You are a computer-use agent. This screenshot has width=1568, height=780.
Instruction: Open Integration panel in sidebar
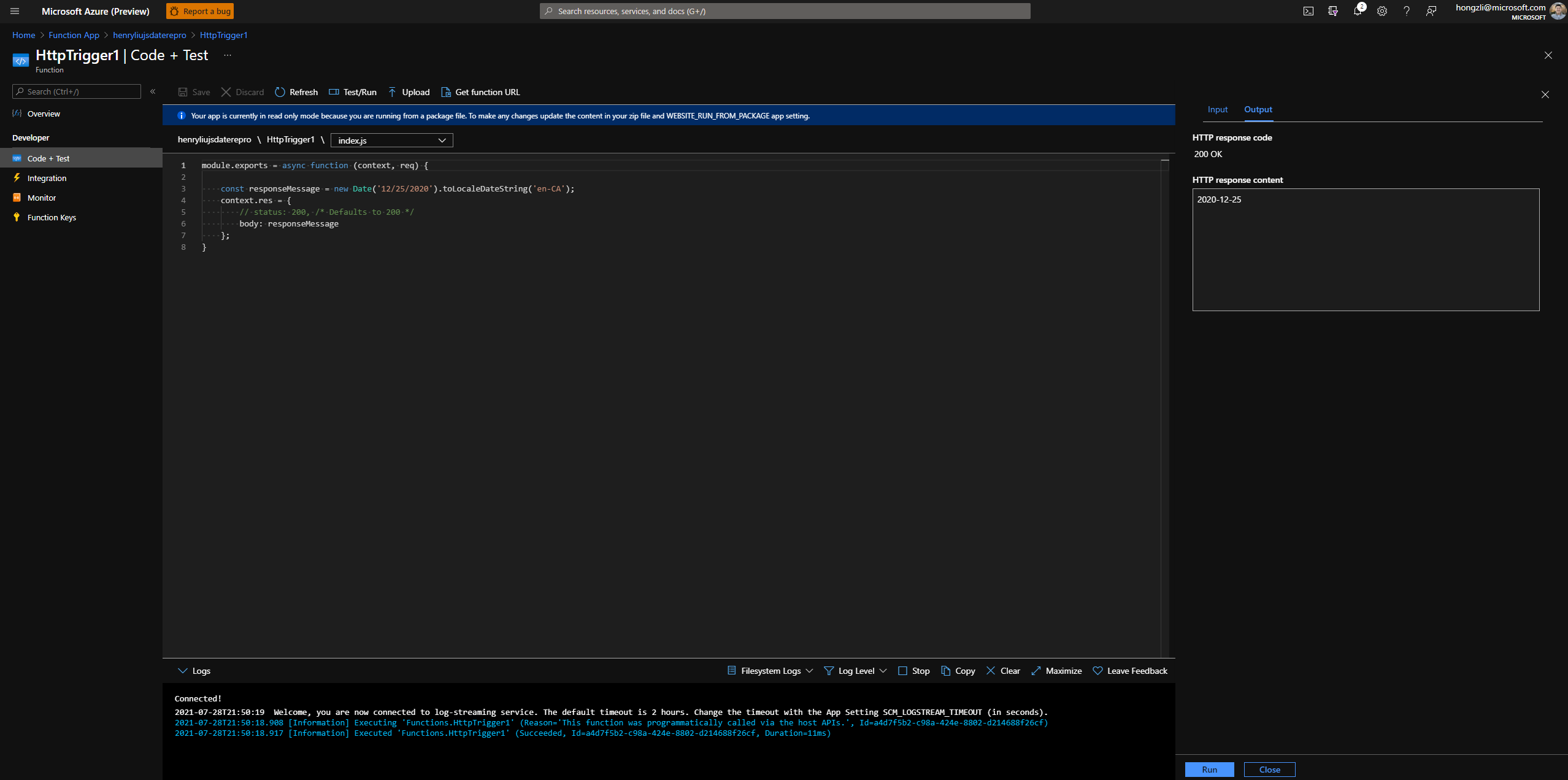(47, 178)
